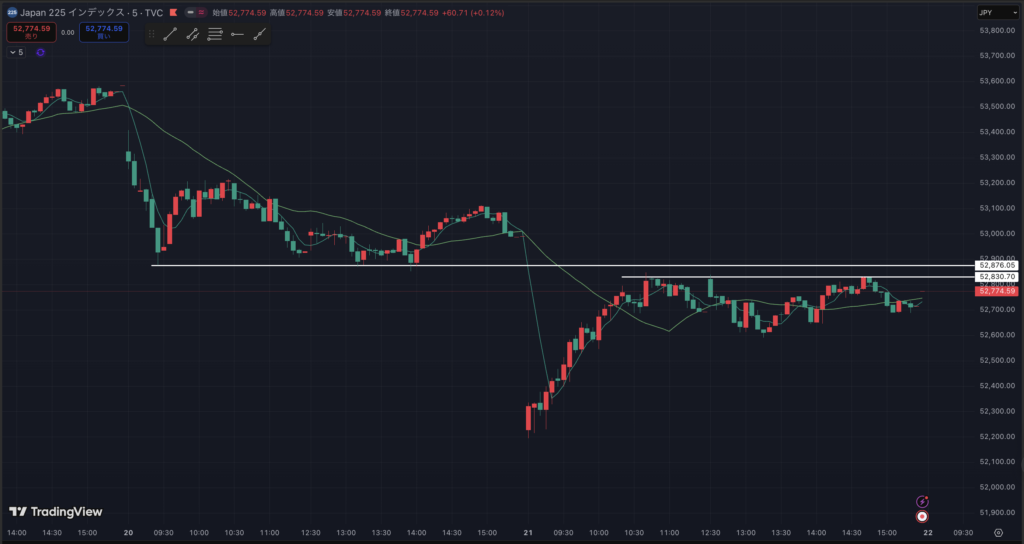Click the red Japan flag event marker

click(922, 517)
